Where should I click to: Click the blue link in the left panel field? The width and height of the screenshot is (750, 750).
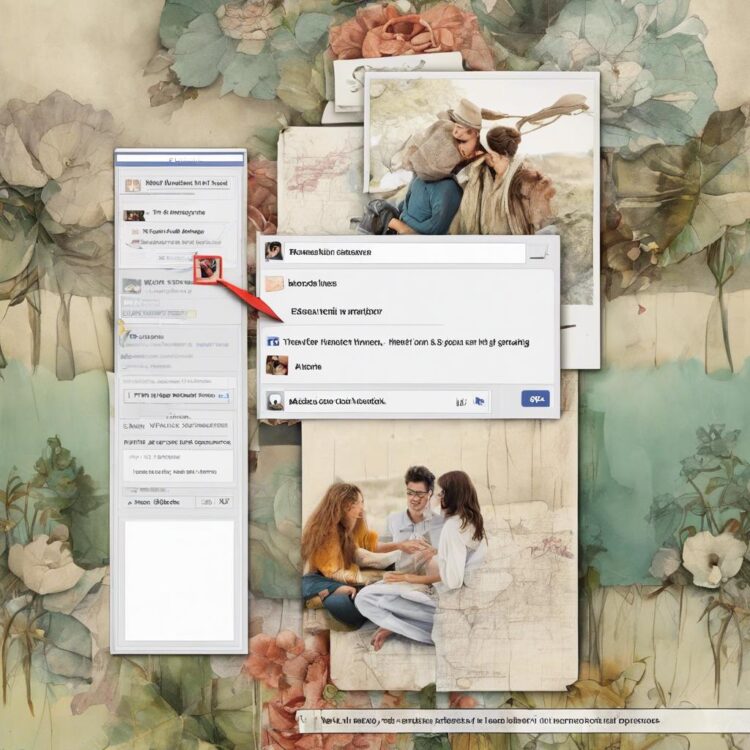coord(224,396)
